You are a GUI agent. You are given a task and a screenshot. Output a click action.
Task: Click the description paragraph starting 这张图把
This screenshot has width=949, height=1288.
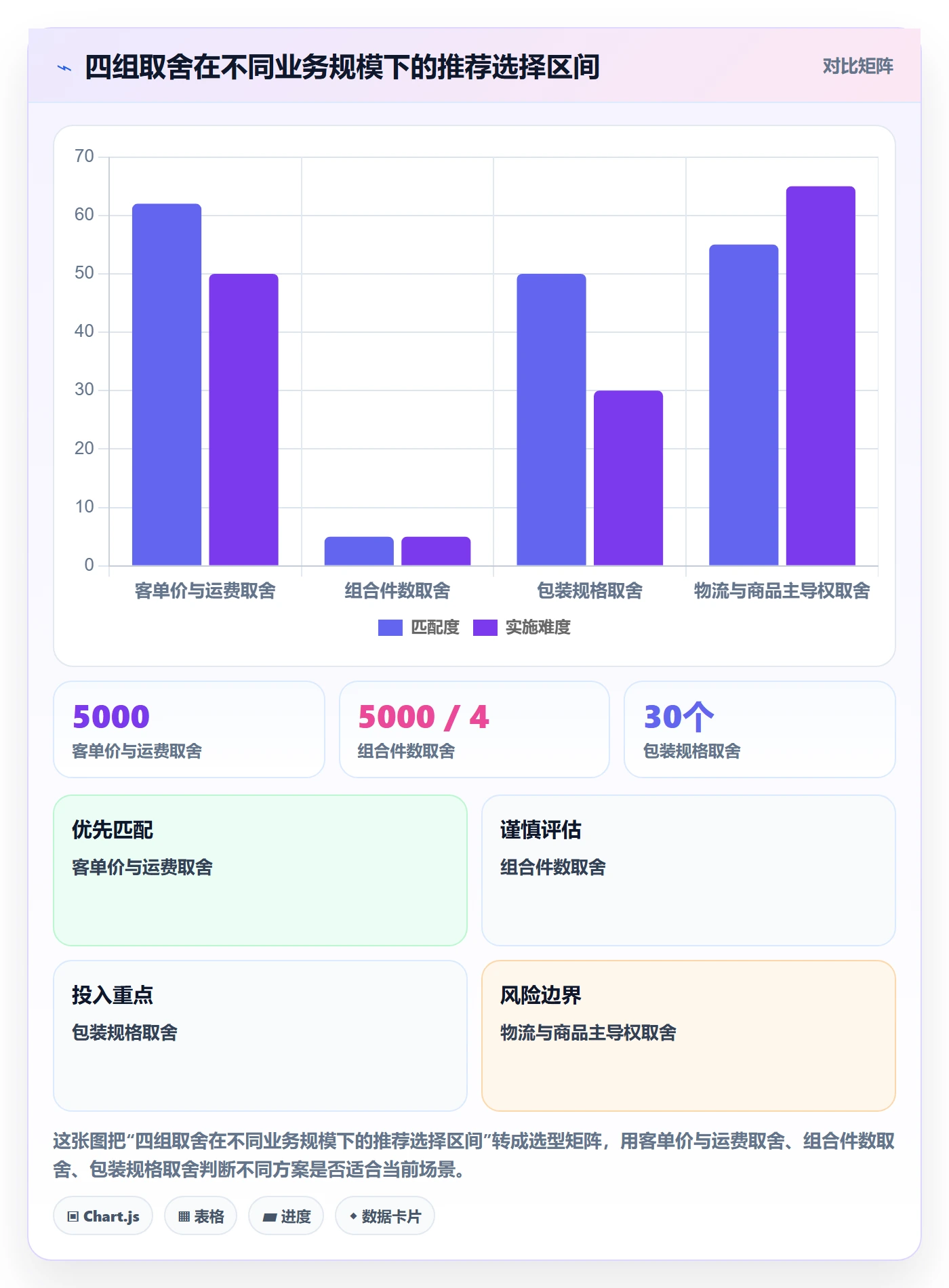click(x=474, y=1155)
